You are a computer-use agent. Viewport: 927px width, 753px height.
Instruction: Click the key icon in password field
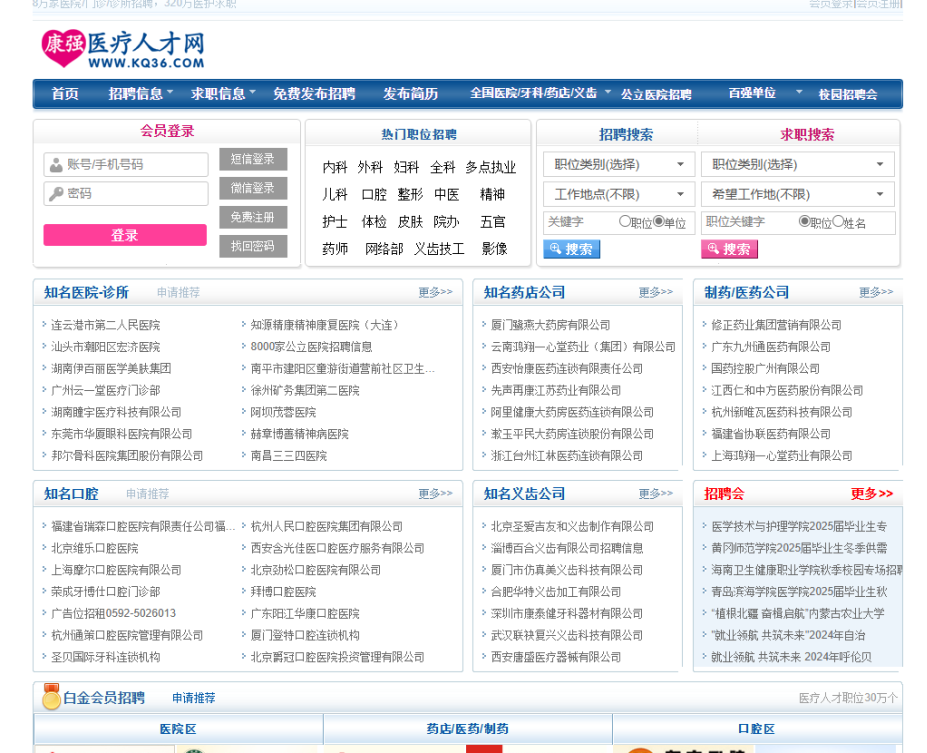point(55,193)
